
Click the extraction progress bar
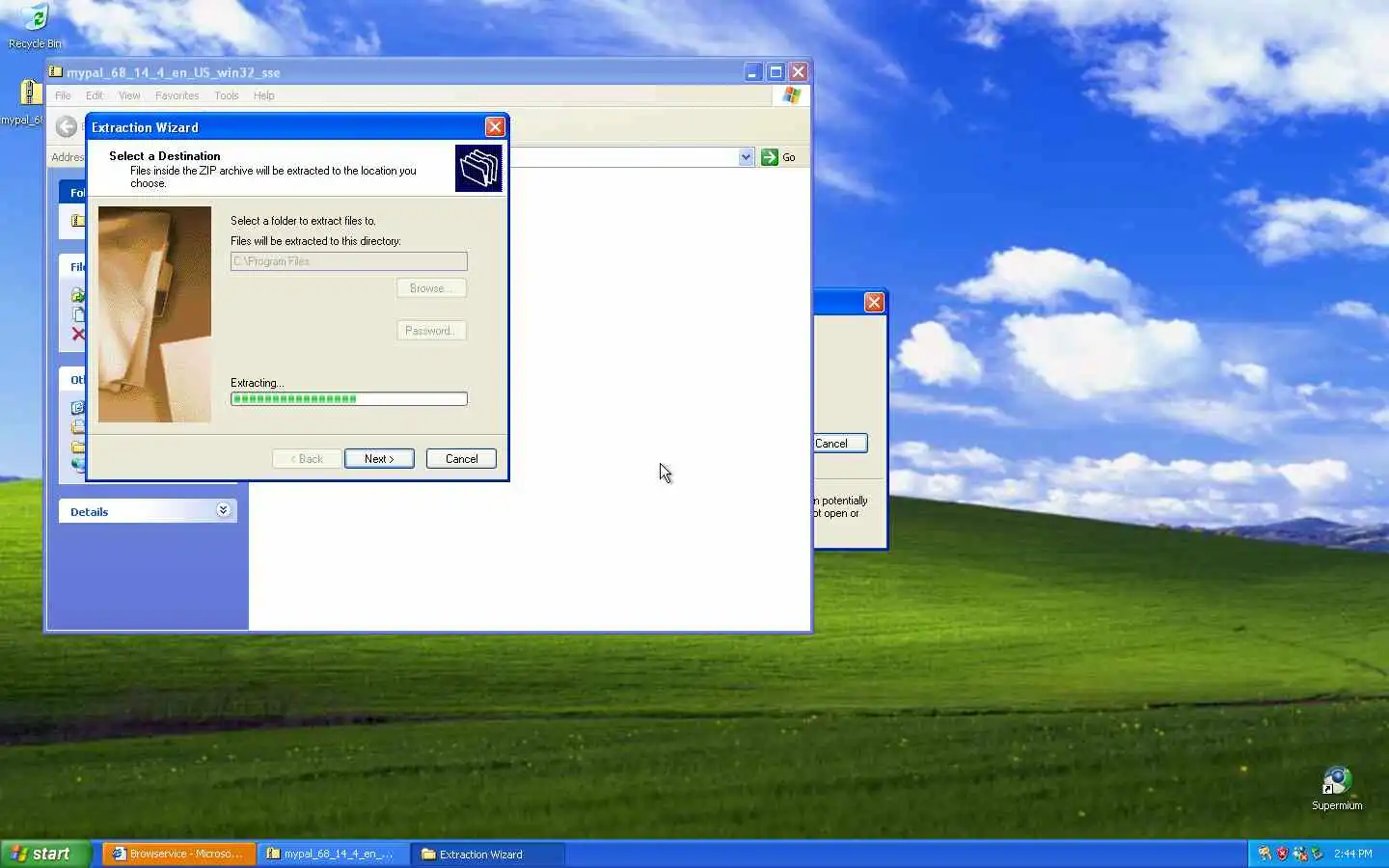(349, 399)
